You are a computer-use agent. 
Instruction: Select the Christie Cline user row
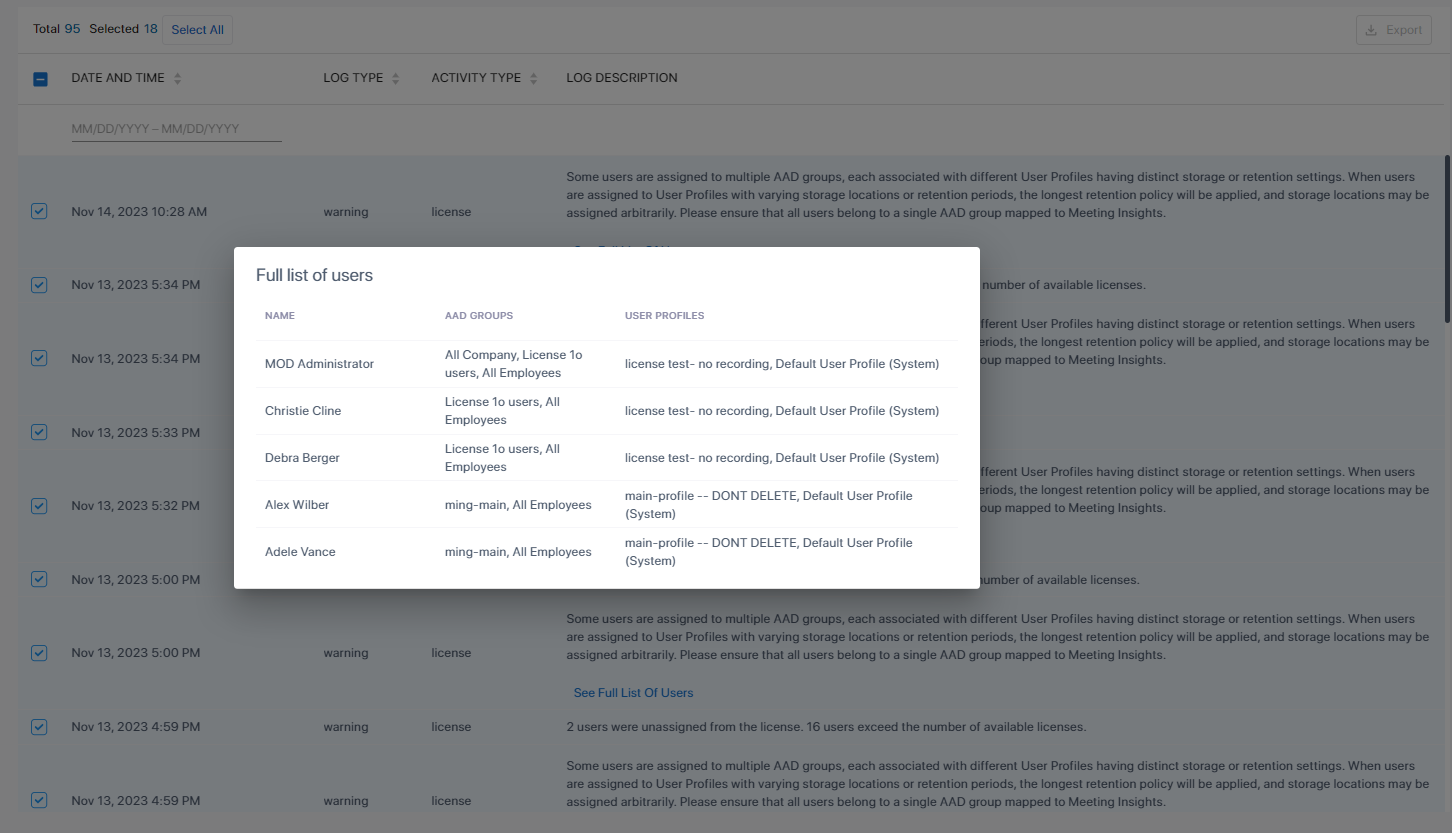(303, 411)
